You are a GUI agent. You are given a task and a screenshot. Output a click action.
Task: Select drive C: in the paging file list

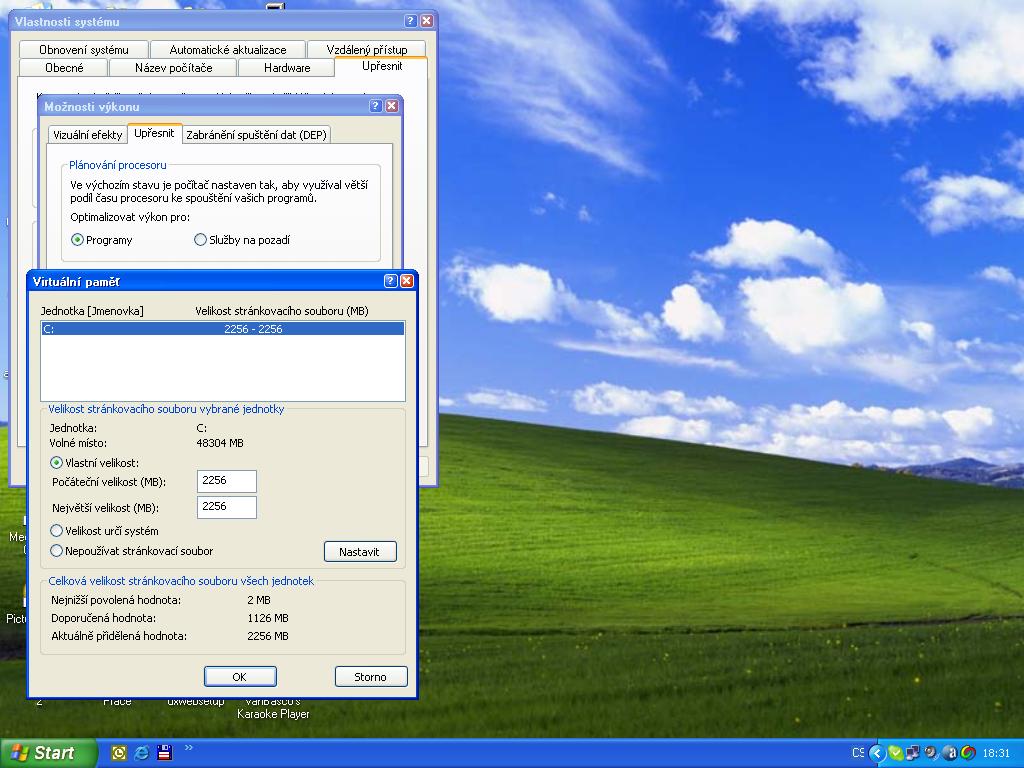(222, 329)
